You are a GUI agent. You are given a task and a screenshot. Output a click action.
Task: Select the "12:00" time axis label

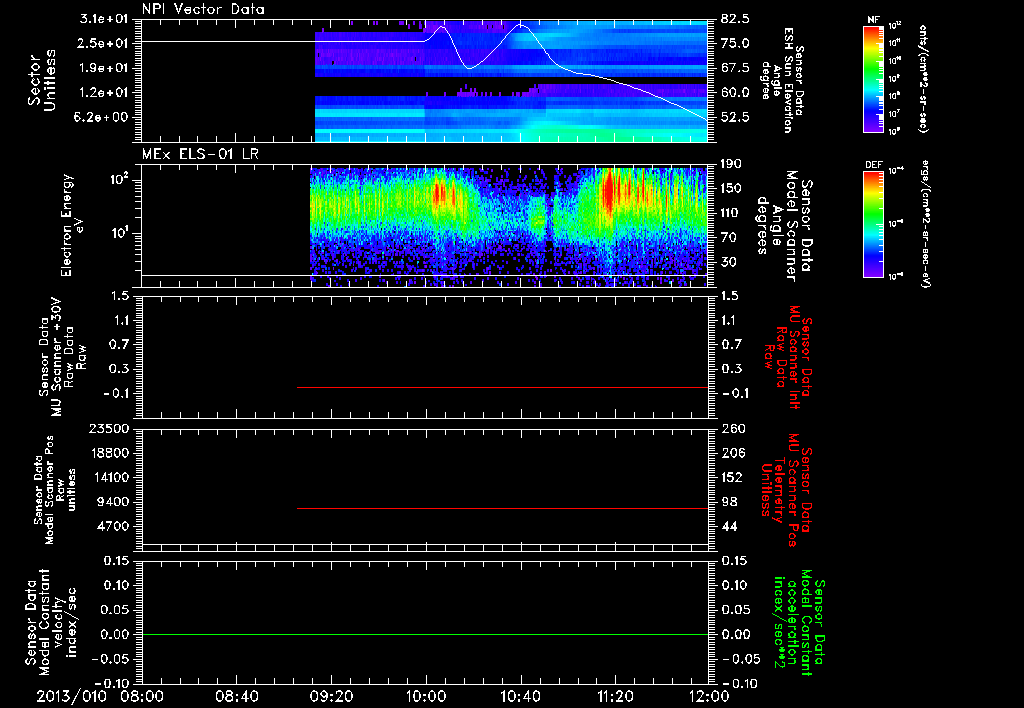(x=709, y=696)
